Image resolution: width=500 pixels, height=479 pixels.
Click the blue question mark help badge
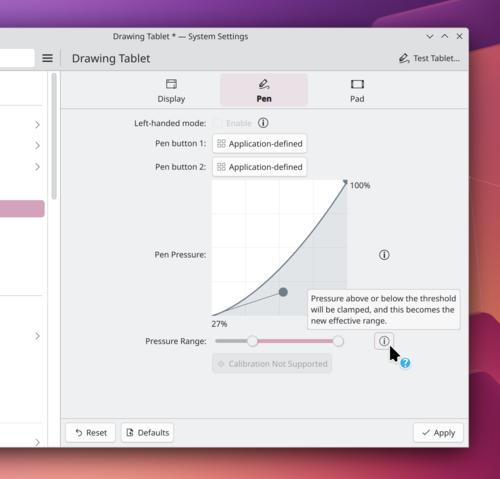click(x=405, y=363)
